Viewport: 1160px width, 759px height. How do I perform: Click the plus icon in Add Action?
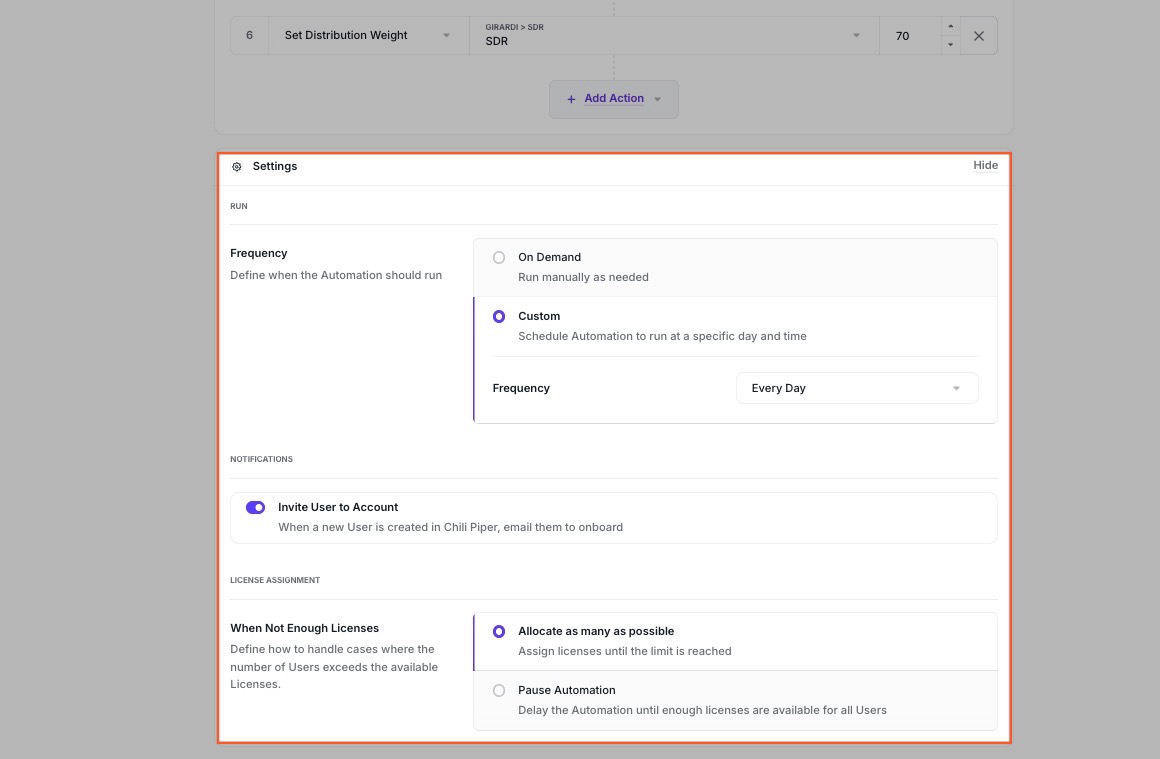(x=571, y=99)
